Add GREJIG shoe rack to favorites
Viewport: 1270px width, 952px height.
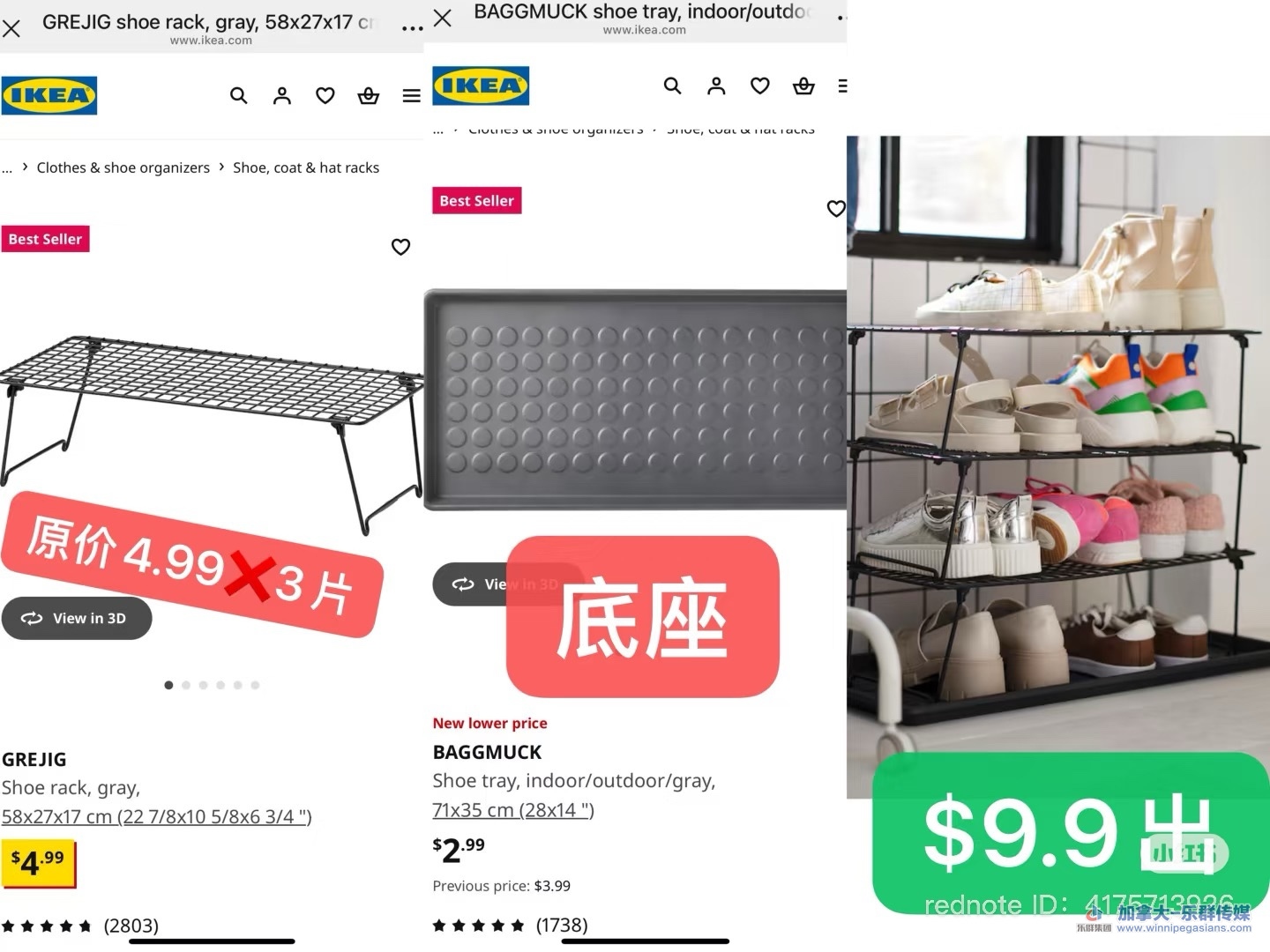(x=400, y=247)
